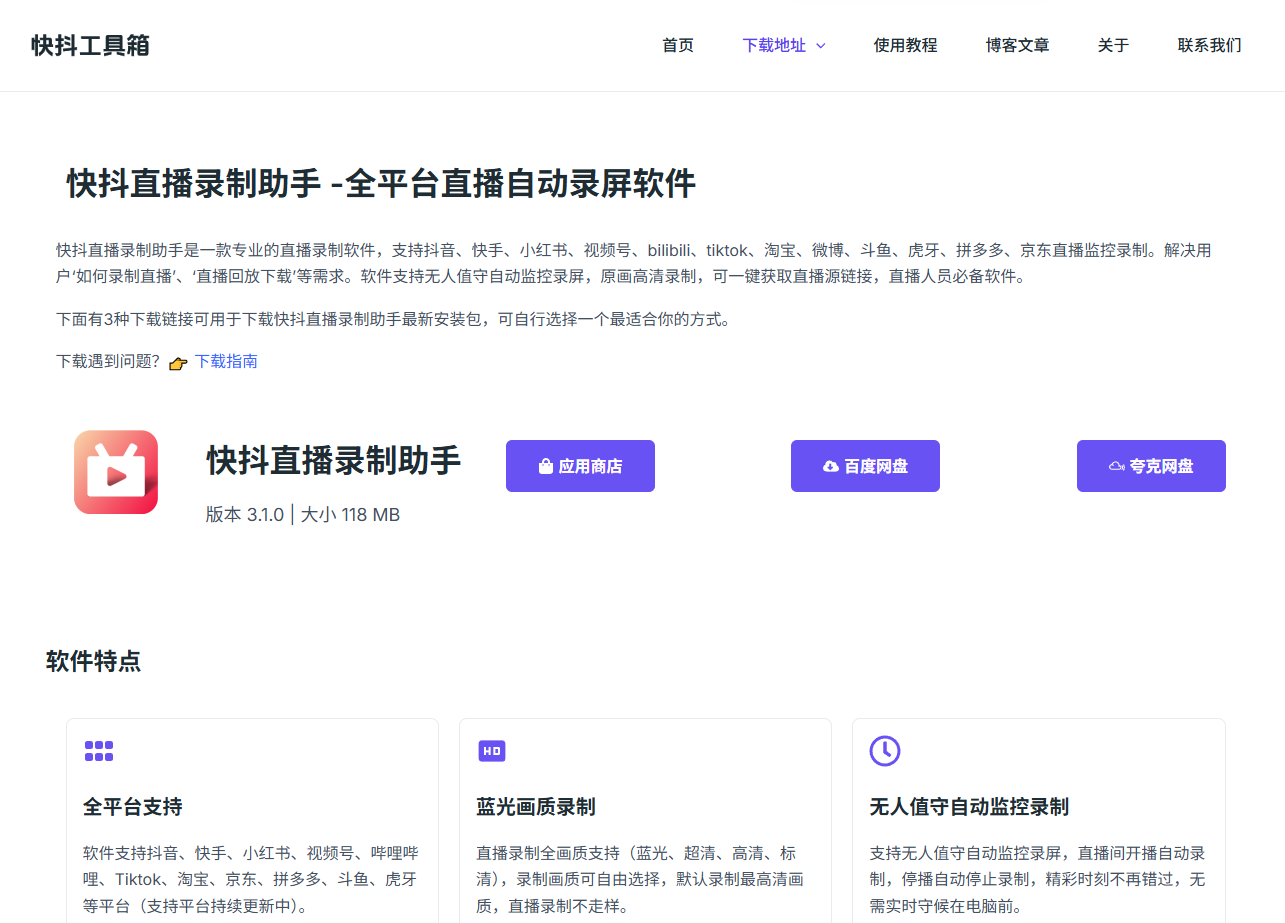Open the 使用教程 page
The width and height of the screenshot is (1285, 923).
coord(905,45)
